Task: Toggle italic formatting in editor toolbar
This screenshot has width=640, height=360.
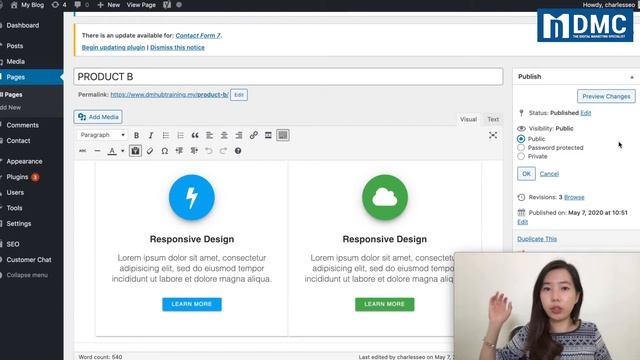Action: [x=151, y=135]
